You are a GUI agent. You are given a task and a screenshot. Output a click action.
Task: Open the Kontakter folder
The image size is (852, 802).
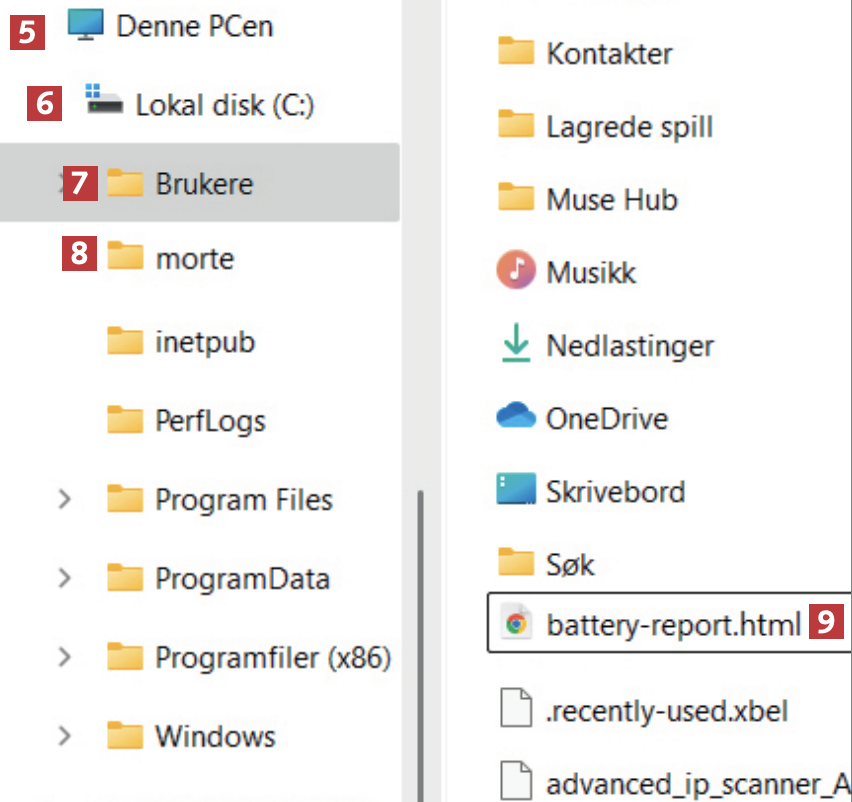click(x=608, y=53)
